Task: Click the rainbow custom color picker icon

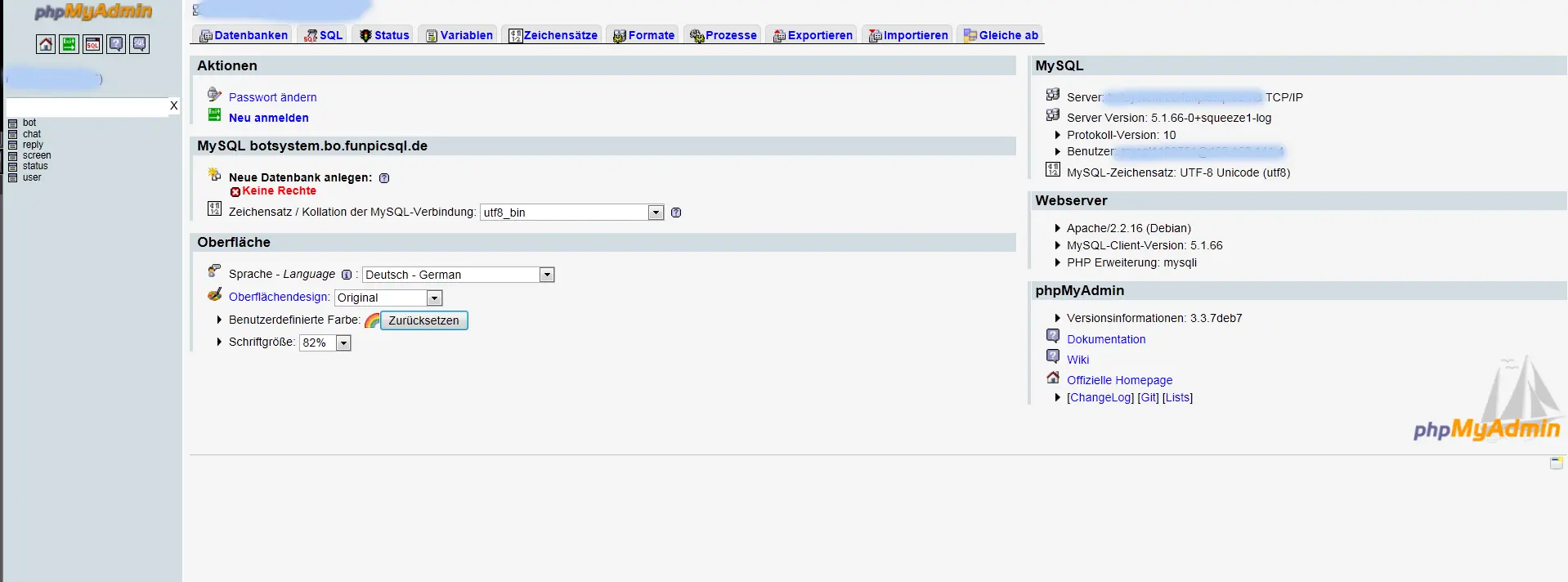Action: 372,320
